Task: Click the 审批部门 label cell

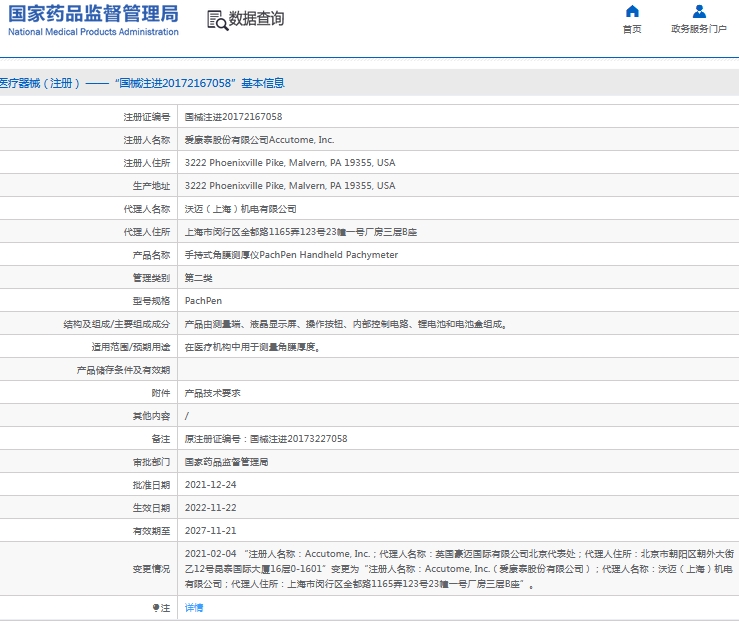Action: 151,462
